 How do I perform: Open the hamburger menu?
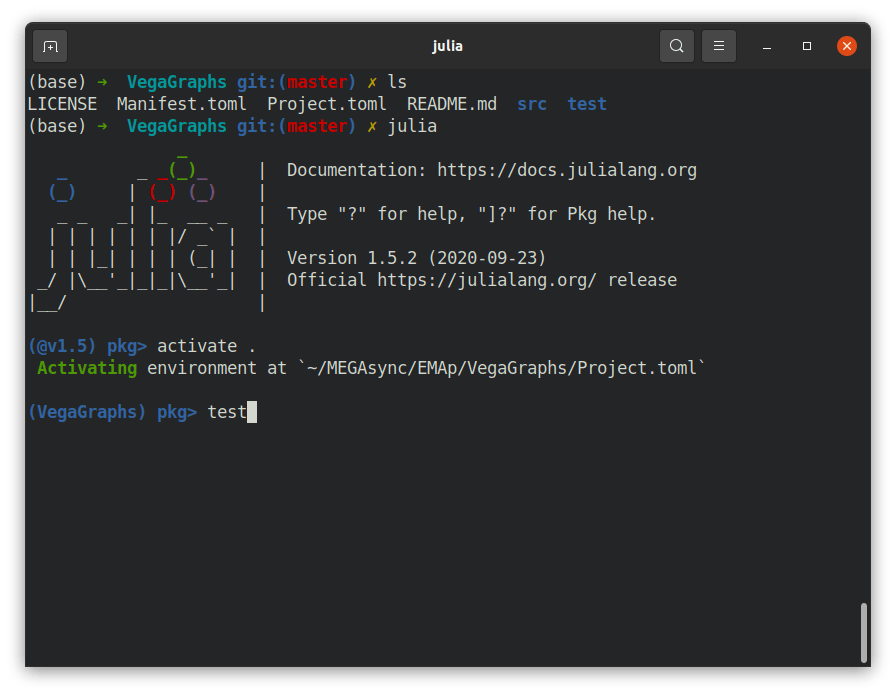pos(719,46)
